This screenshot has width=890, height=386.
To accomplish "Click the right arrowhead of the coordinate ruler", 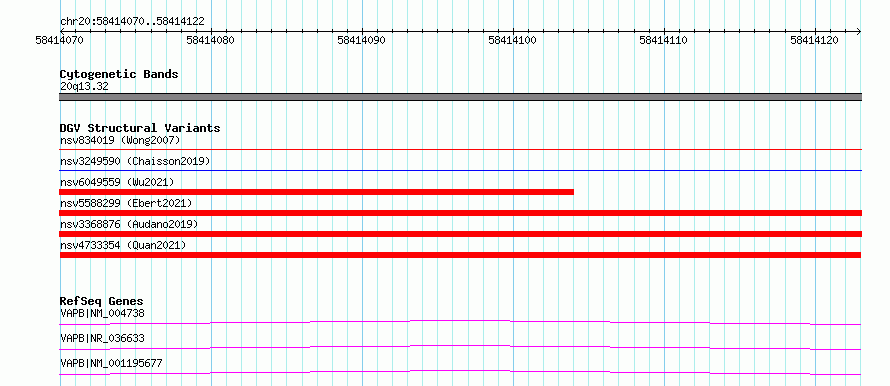I will pos(859,31).
